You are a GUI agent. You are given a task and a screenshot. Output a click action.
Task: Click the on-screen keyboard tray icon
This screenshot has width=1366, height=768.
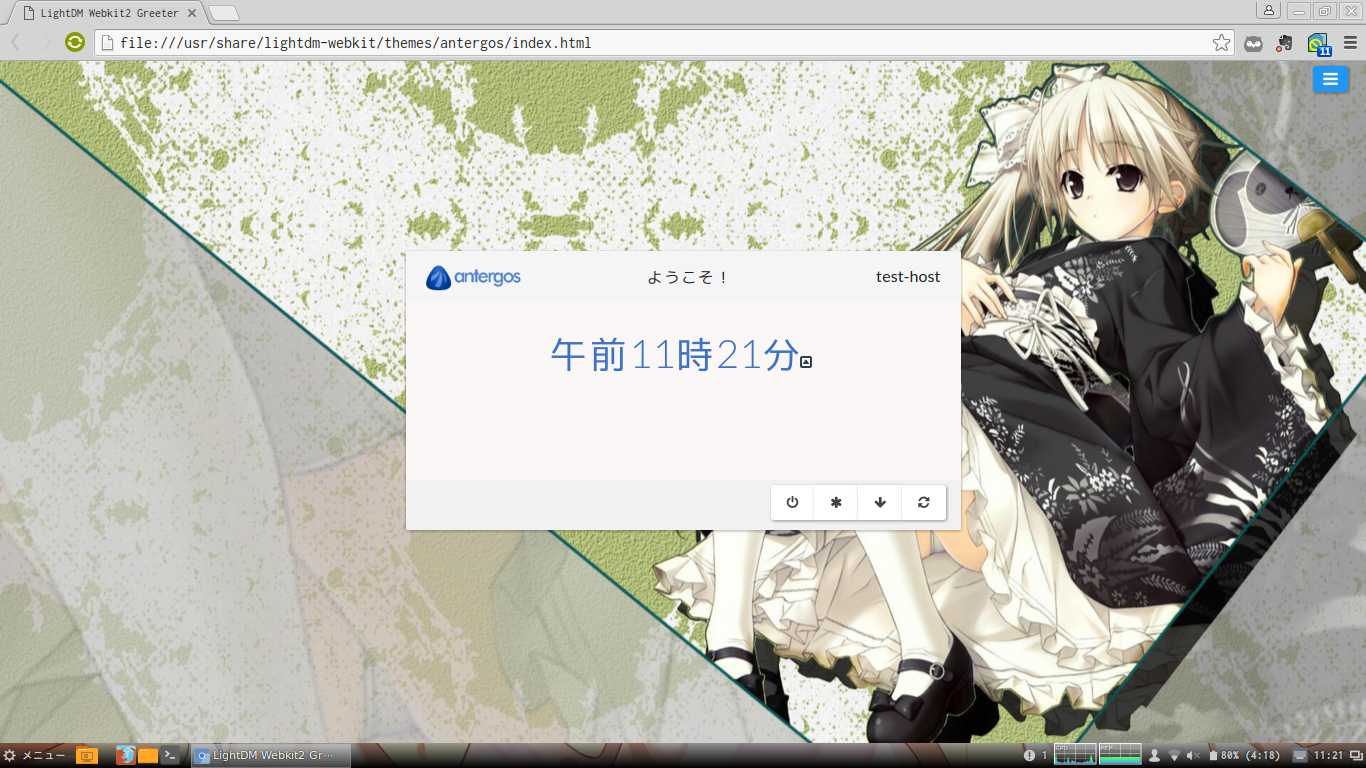[1300, 755]
